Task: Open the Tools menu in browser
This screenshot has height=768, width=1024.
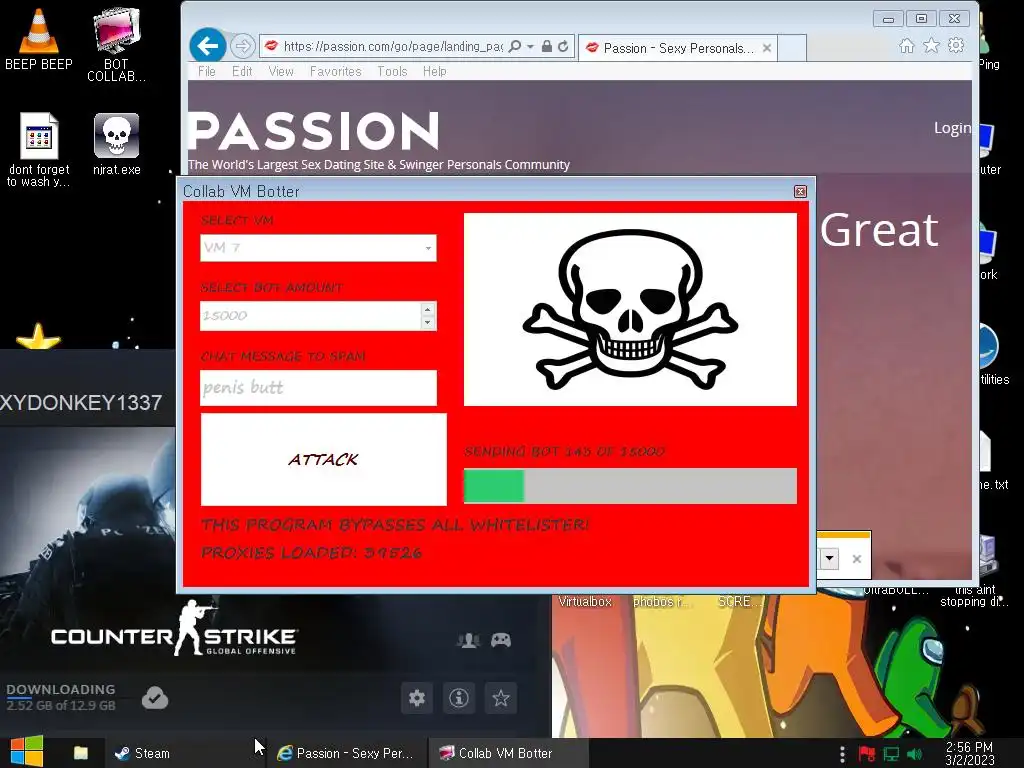Action: click(x=392, y=71)
